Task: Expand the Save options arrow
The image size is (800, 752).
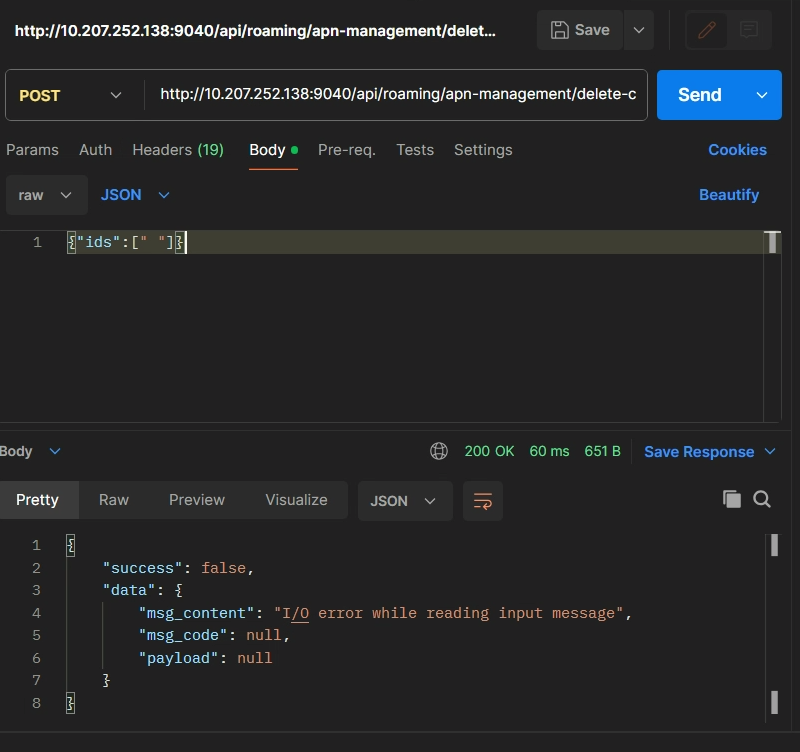Action: (x=639, y=30)
